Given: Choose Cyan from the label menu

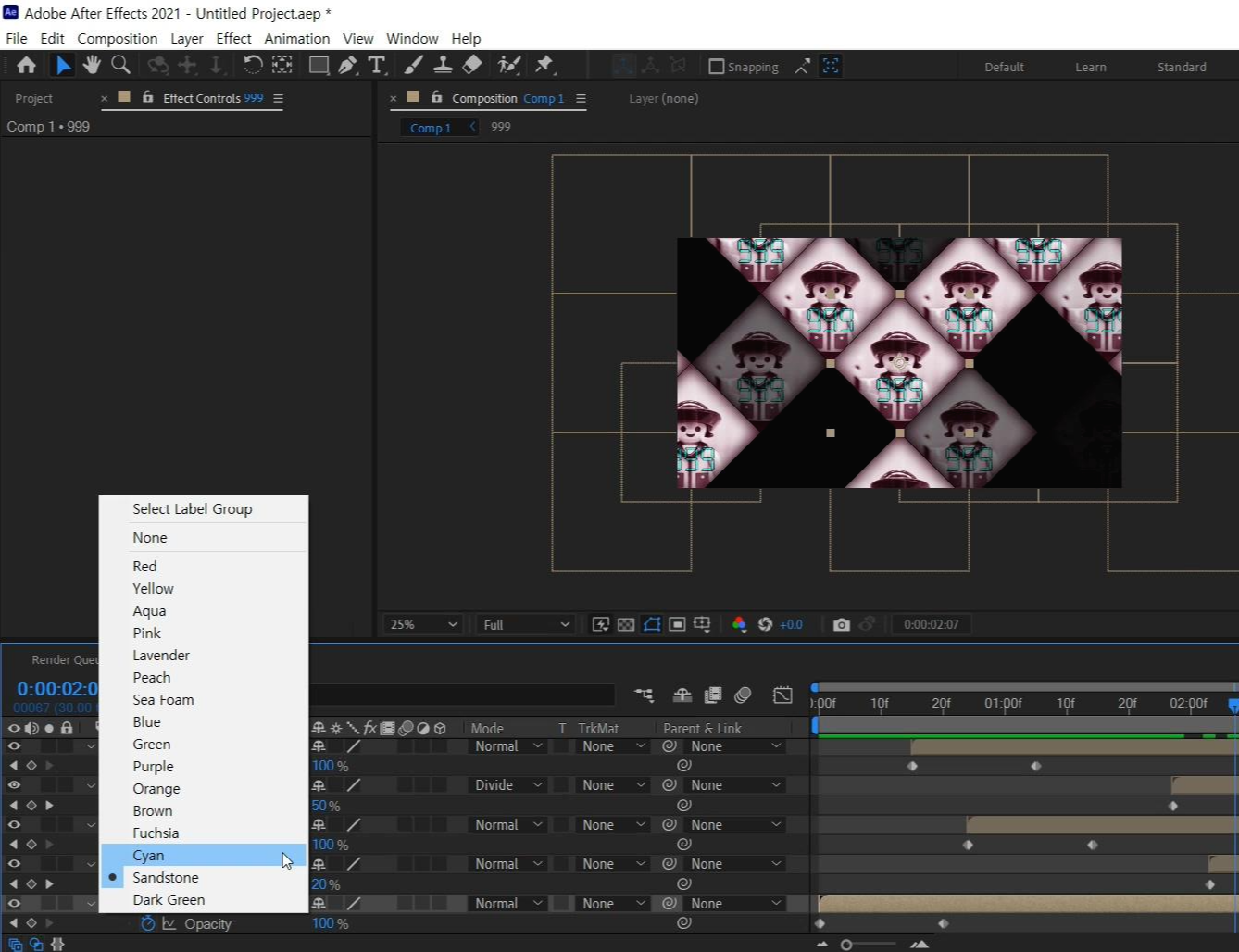Looking at the screenshot, I should pos(204,855).
